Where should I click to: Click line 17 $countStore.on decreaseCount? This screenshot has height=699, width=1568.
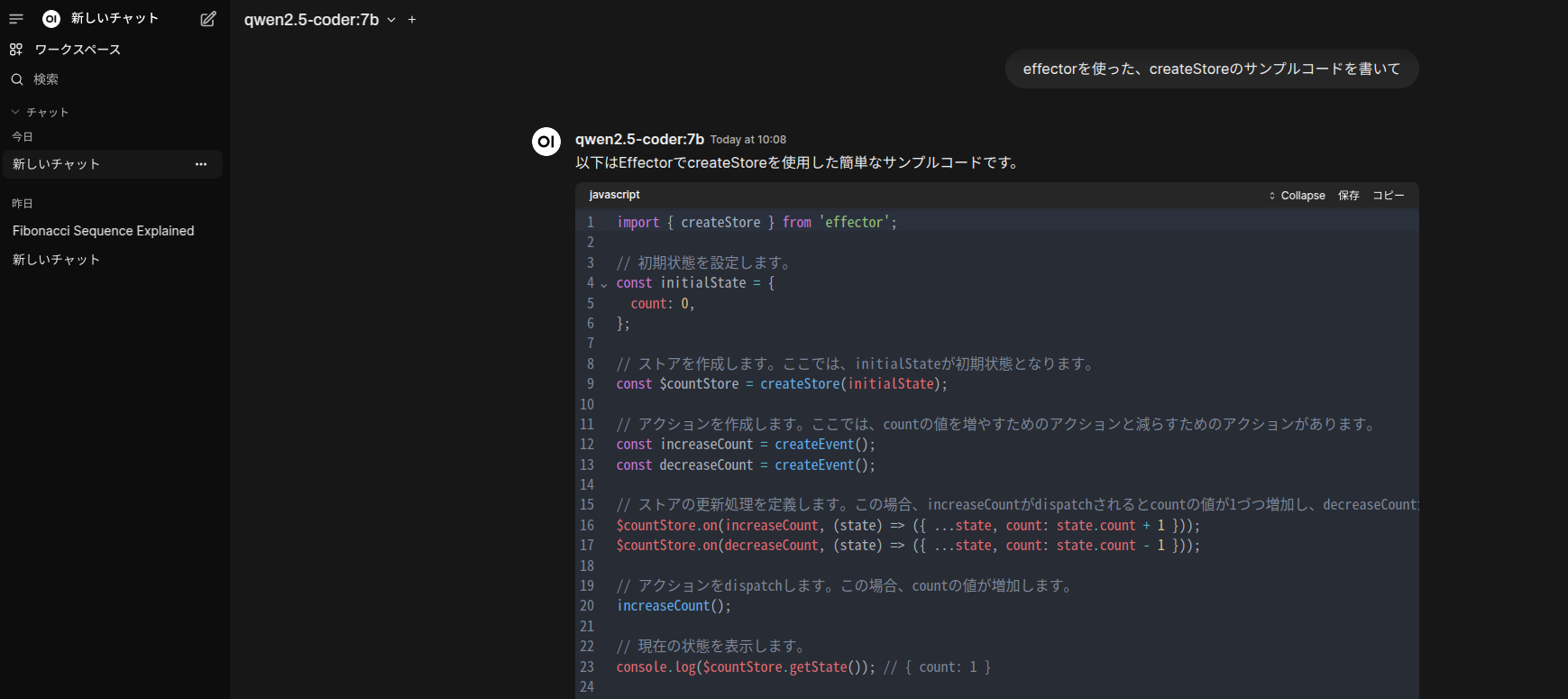(x=908, y=546)
